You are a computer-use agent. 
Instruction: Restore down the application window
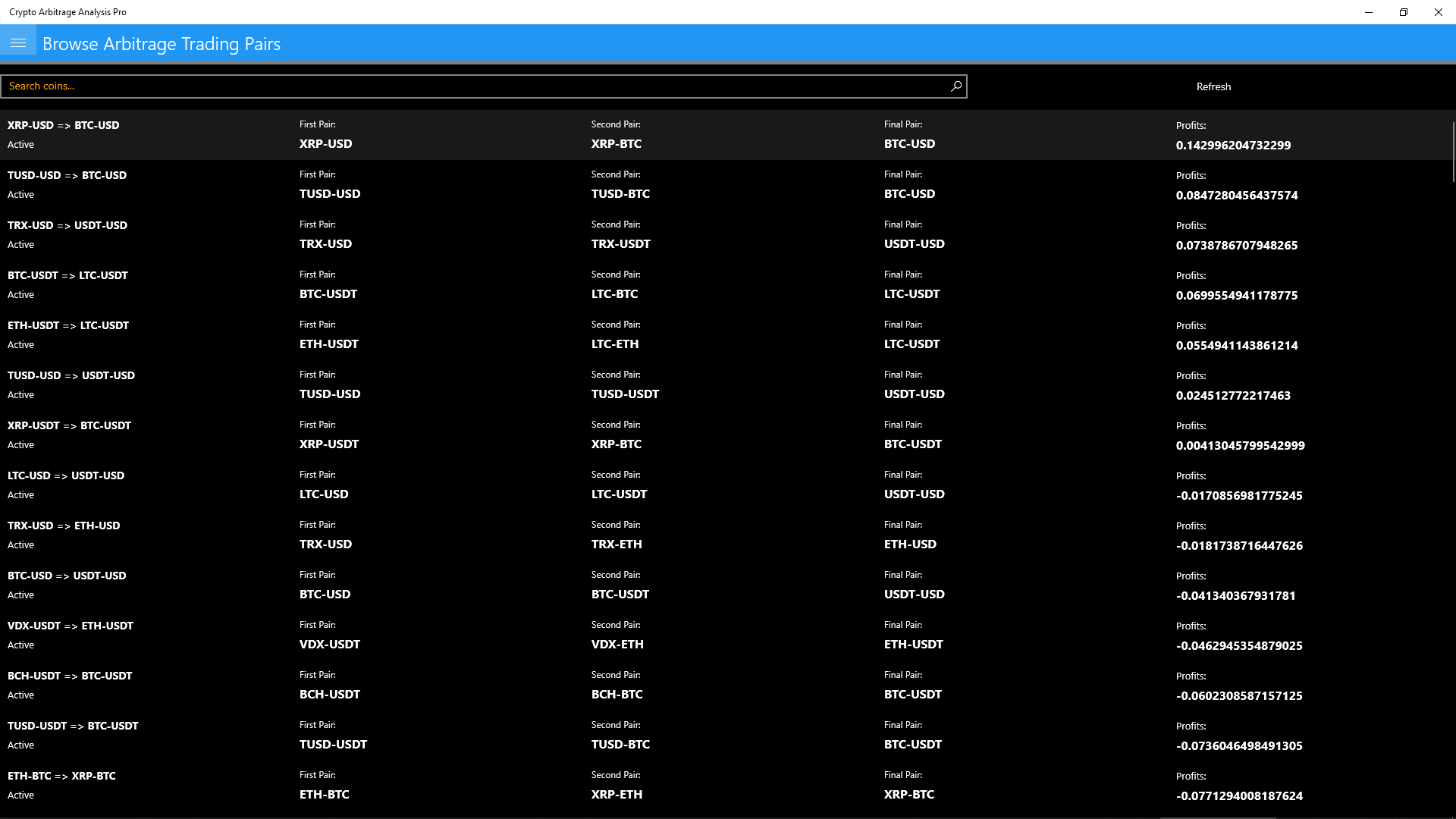point(1403,12)
